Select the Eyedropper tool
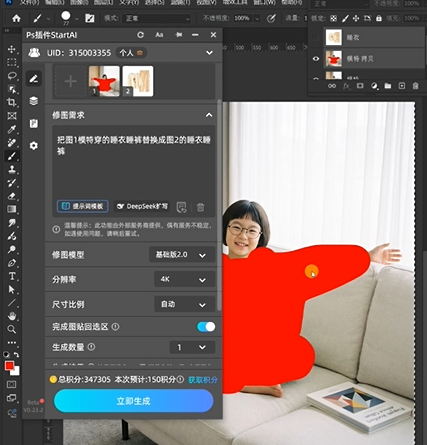This screenshot has width=427, height=445. (x=12, y=129)
